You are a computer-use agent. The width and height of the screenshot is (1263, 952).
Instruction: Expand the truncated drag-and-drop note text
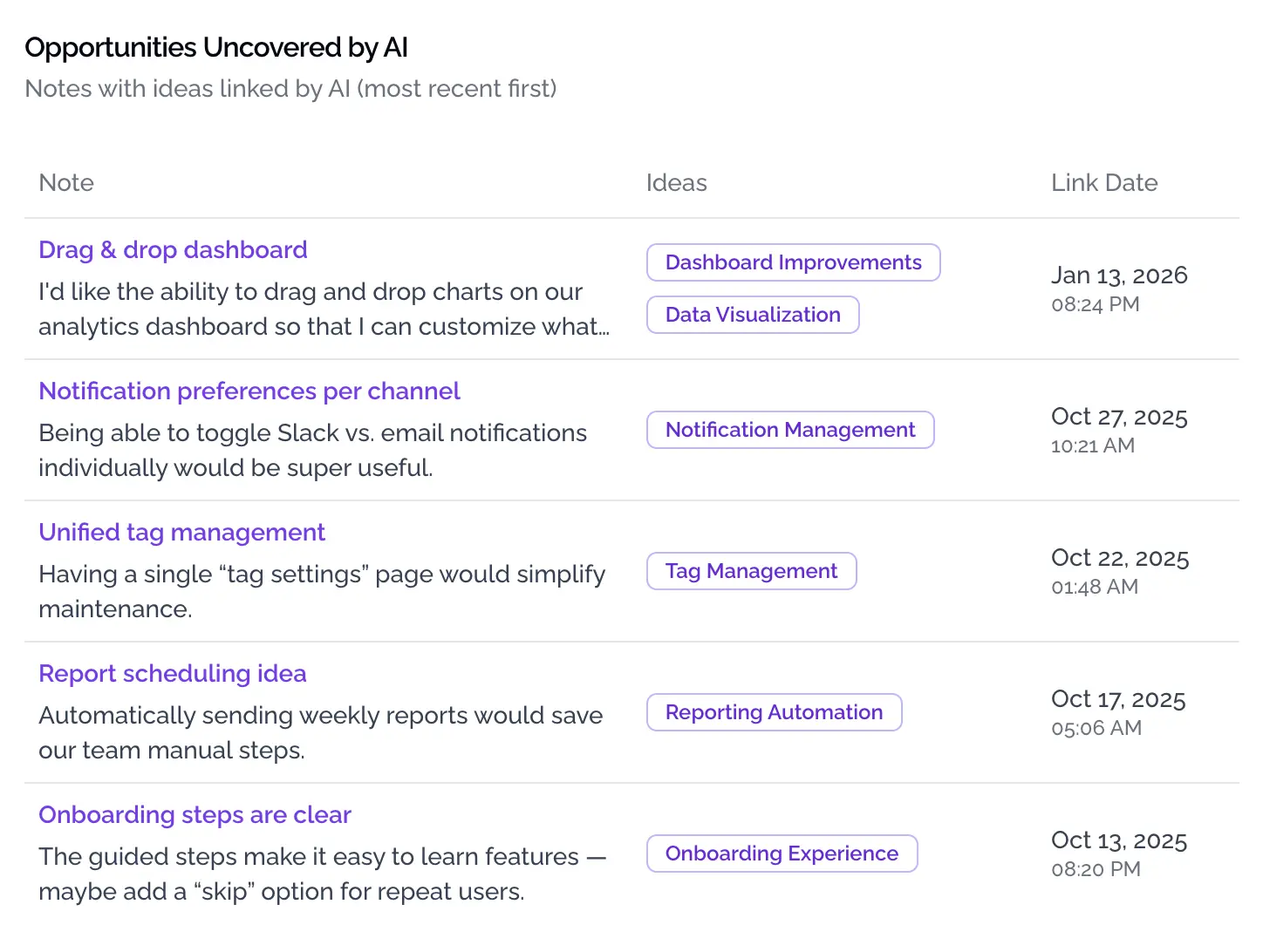point(324,309)
